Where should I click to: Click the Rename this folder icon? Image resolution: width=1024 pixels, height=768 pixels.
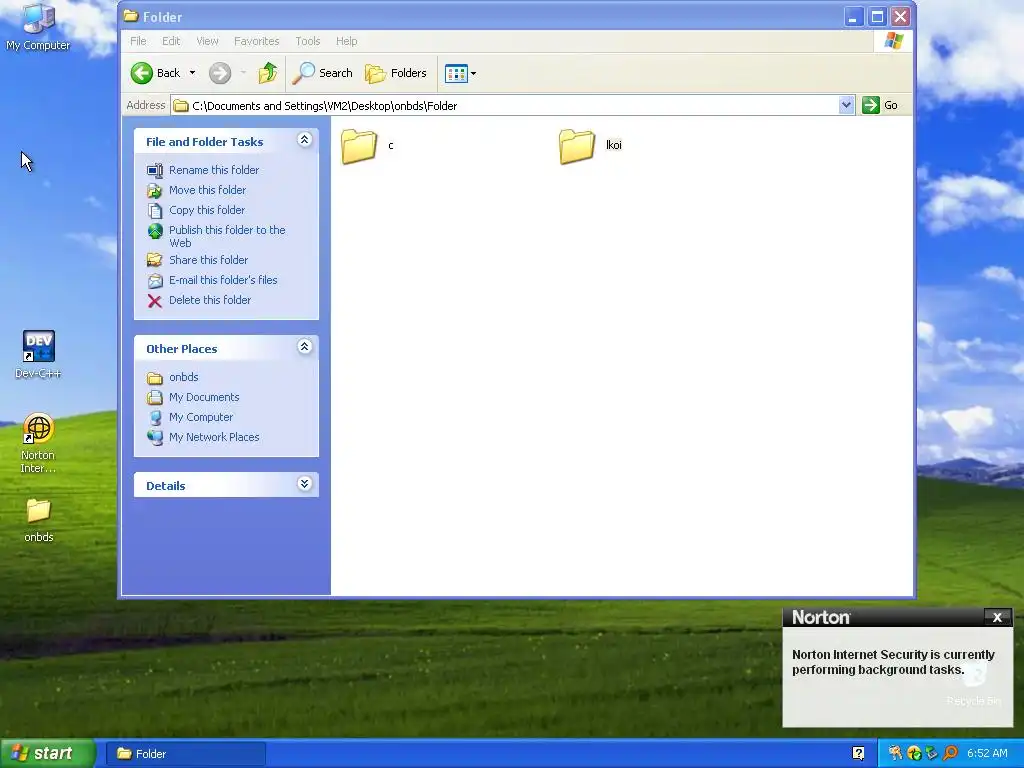155,170
